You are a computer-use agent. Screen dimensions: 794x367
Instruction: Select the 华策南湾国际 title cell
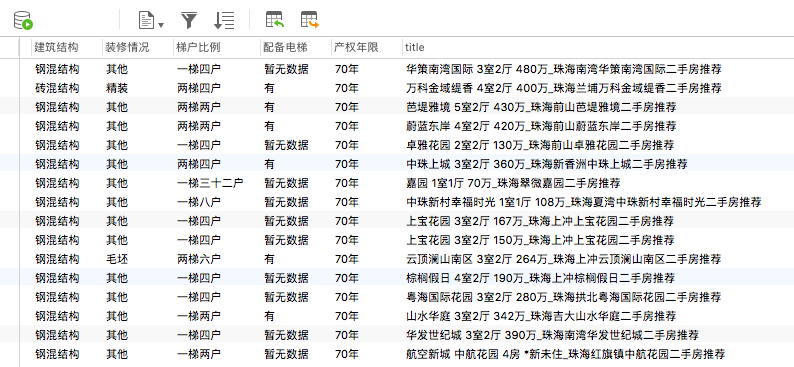564,69
